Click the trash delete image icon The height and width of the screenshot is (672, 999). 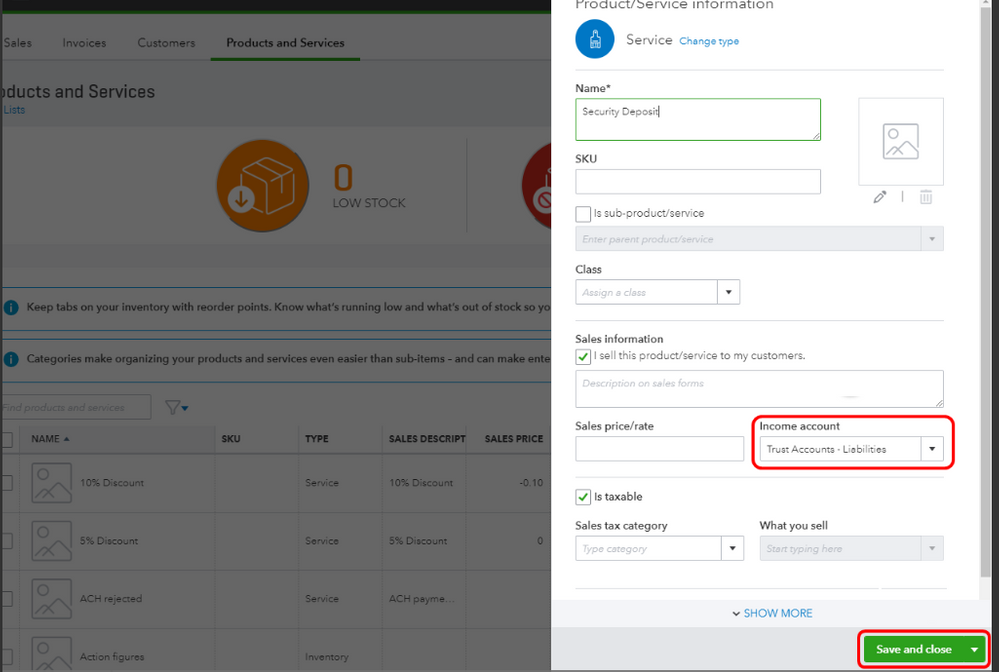pyautogui.click(x=926, y=197)
